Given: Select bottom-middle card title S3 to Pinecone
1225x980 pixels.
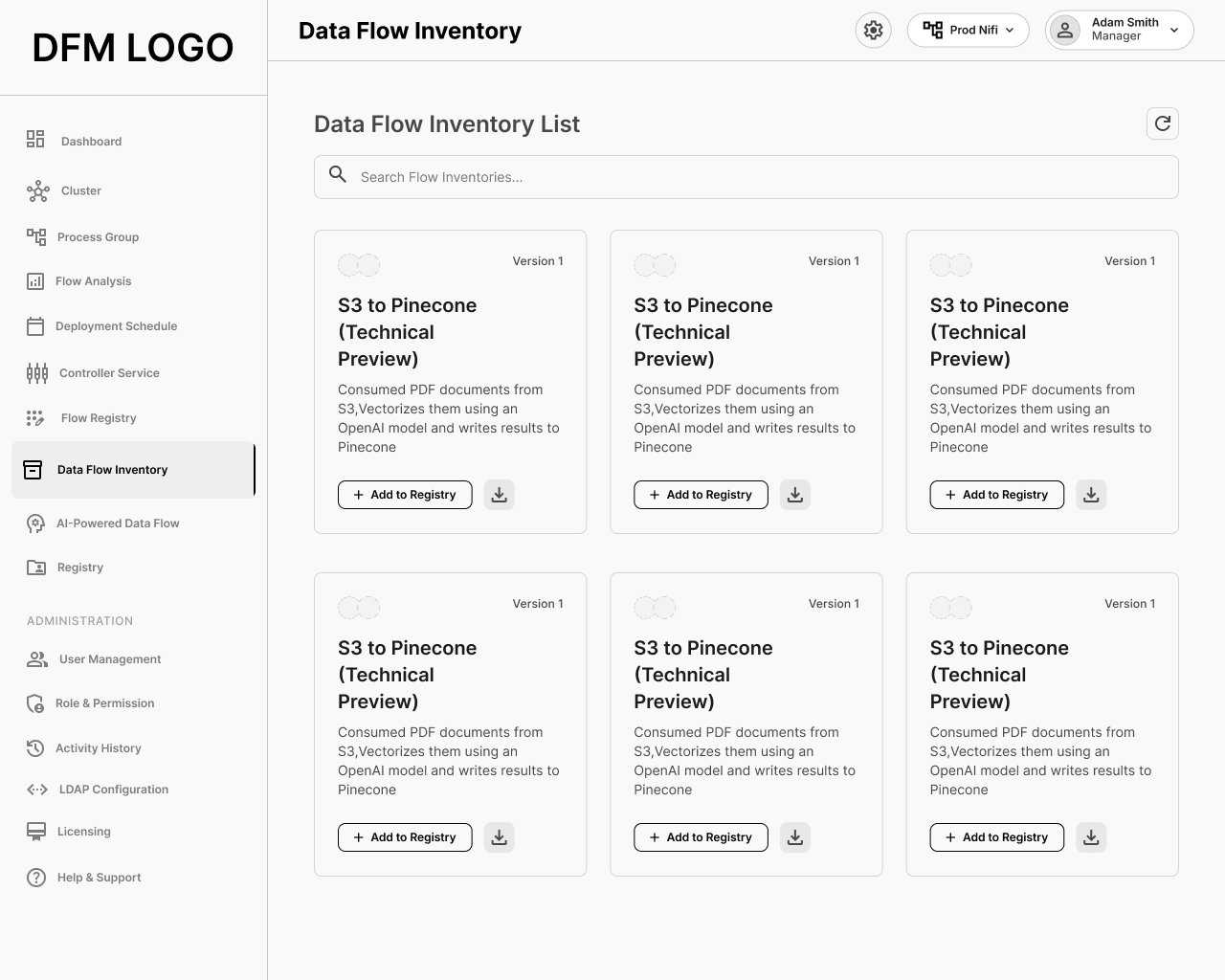Looking at the screenshot, I should [703, 675].
